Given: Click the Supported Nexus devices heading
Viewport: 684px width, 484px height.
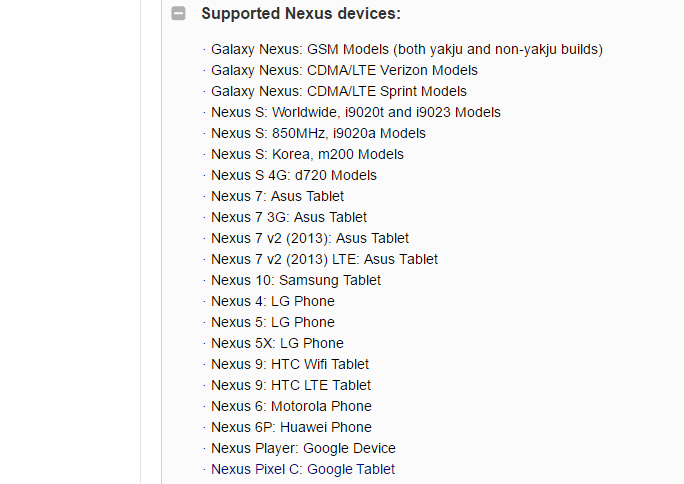Looking at the screenshot, I should [x=301, y=14].
